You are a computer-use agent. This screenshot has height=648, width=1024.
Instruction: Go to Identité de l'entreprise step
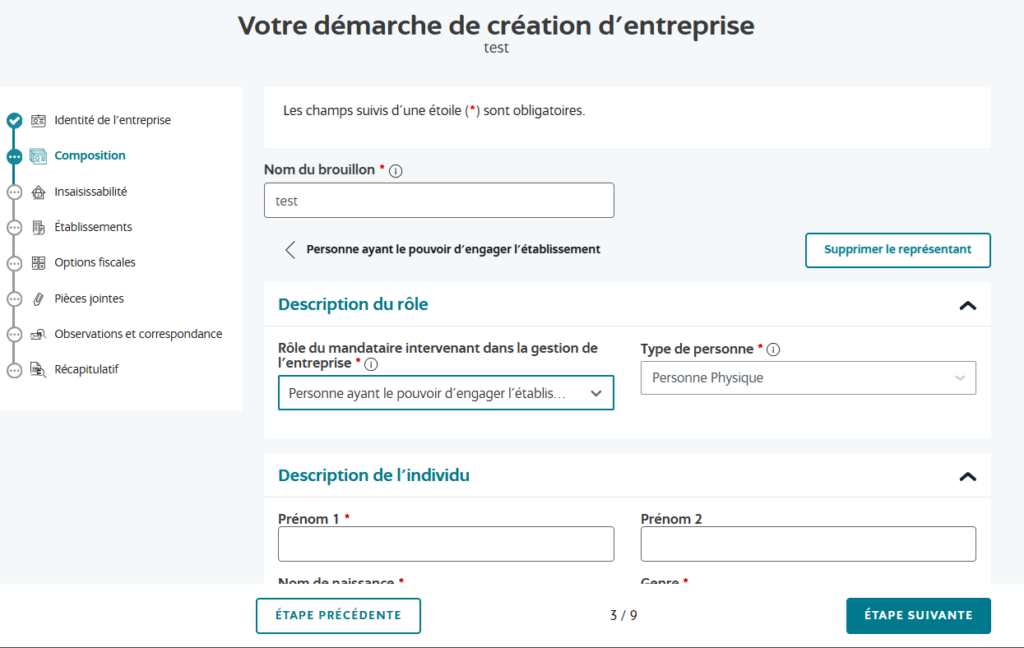[112, 120]
